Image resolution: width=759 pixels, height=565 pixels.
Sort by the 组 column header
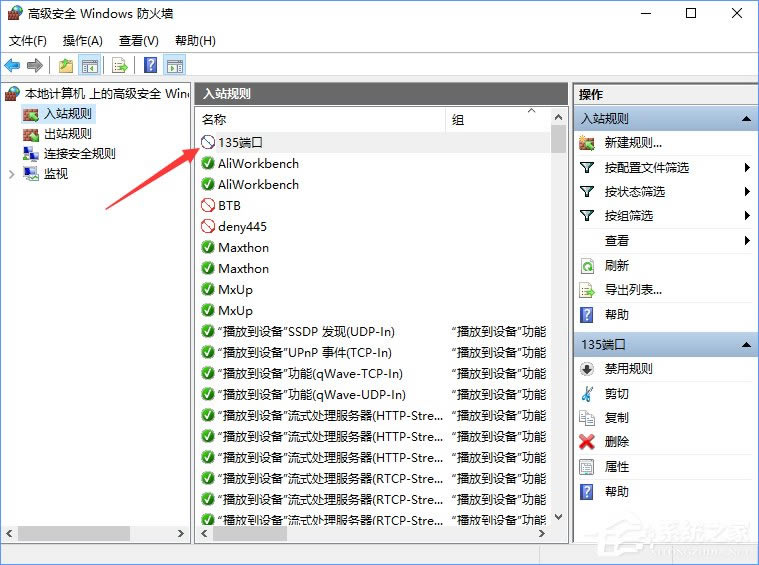tap(498, 119)
